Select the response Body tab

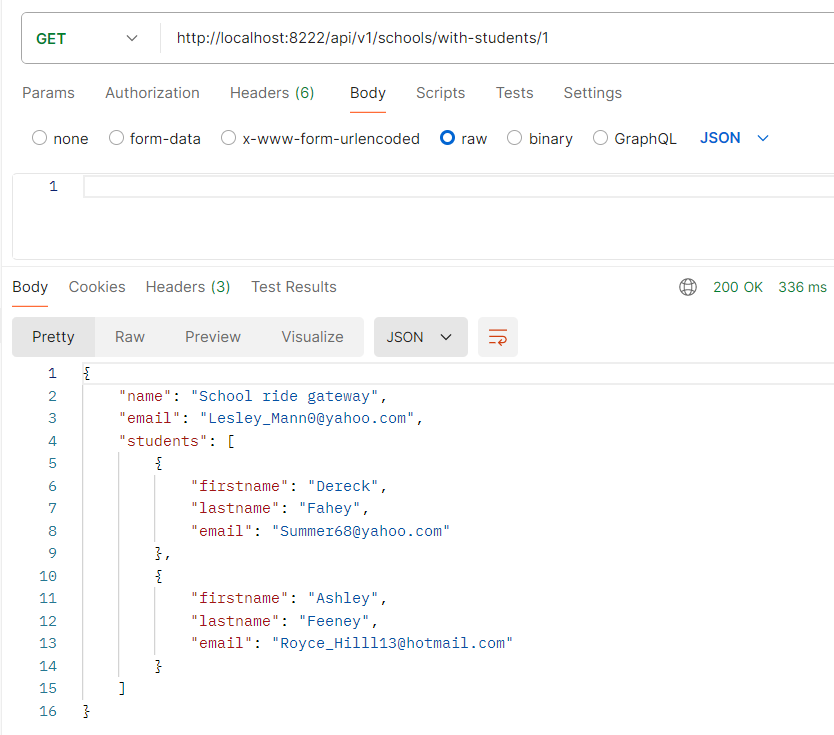(30, 287)
